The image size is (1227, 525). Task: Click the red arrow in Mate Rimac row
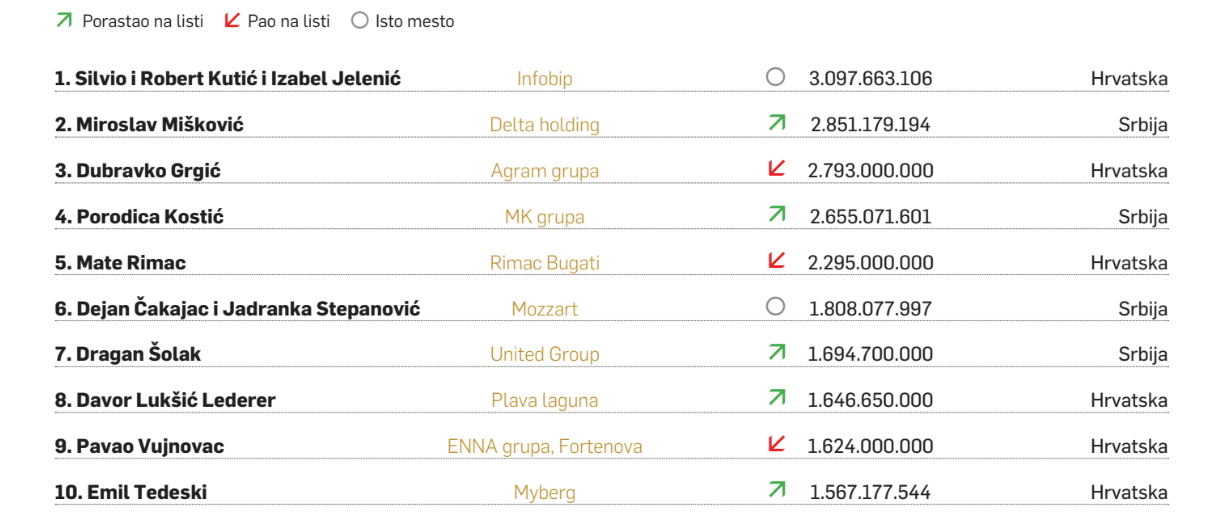tap(776, 261)
